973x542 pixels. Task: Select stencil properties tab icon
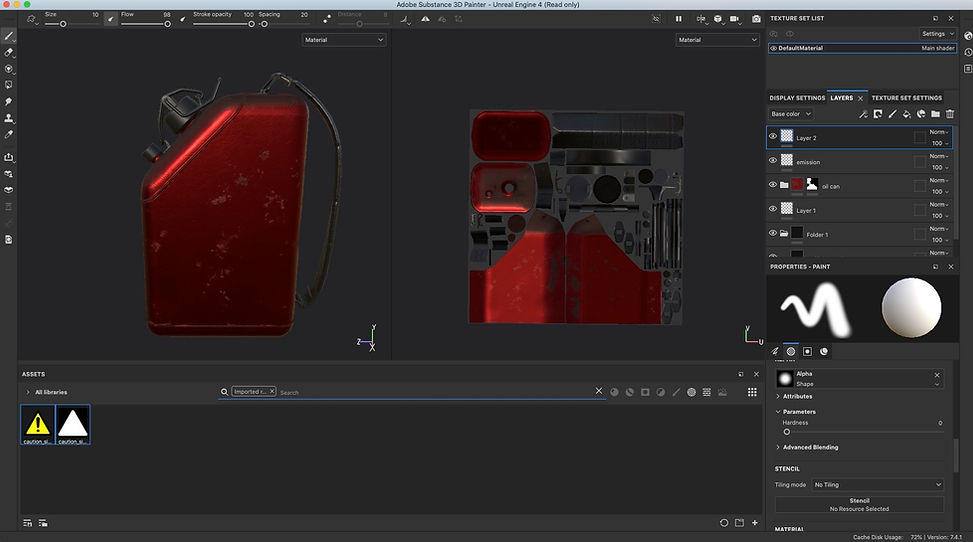pyautogui.click(x=807, y=351)
